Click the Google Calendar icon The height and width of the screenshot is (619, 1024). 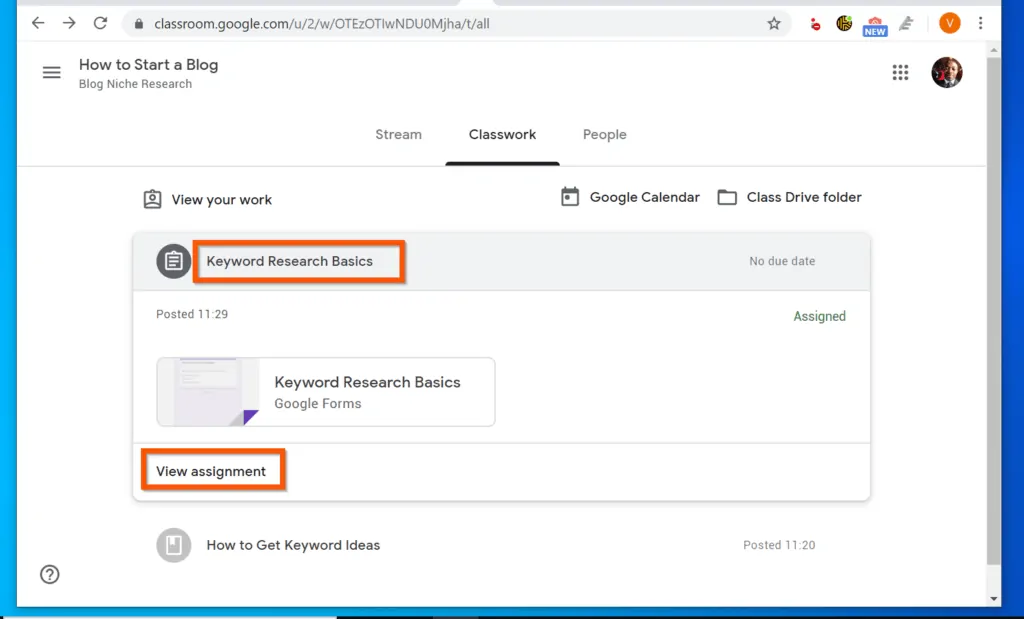(x=570, y=197)
